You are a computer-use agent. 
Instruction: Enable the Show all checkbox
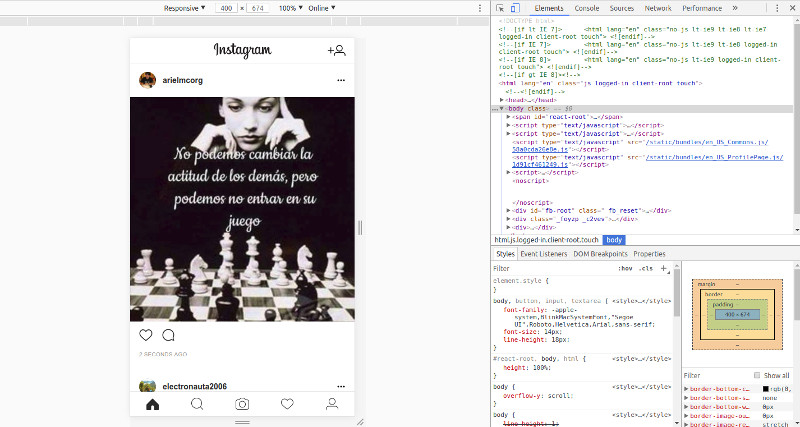coord(756,375)
